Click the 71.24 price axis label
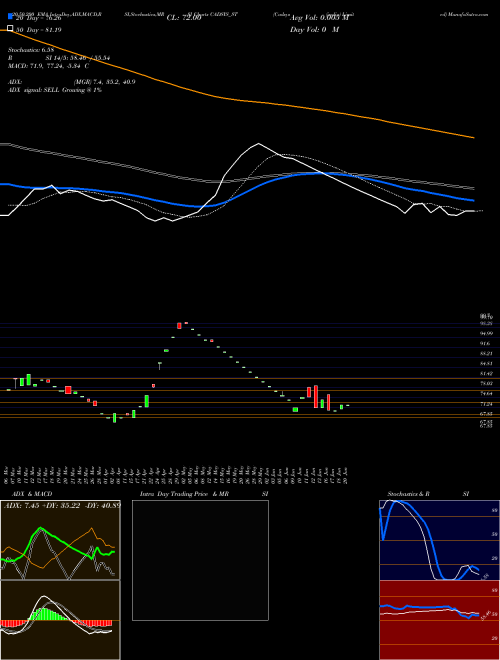The image size is (500, 660). click(x=487, y=404)
